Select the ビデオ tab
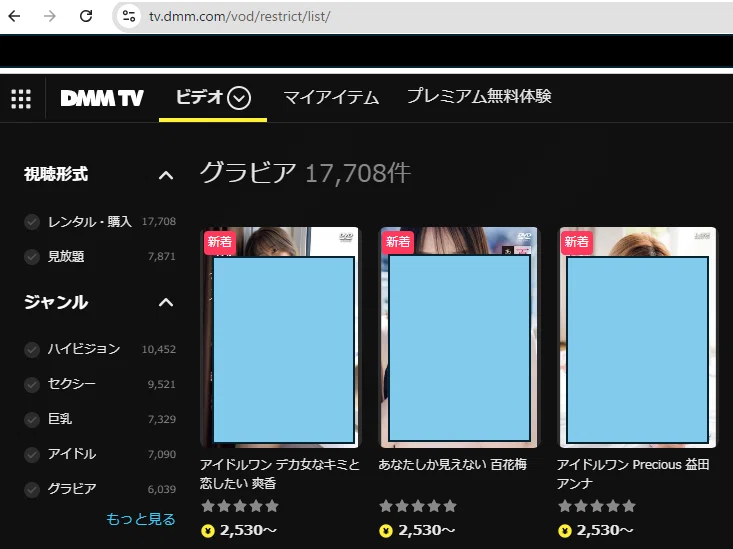 213,98
